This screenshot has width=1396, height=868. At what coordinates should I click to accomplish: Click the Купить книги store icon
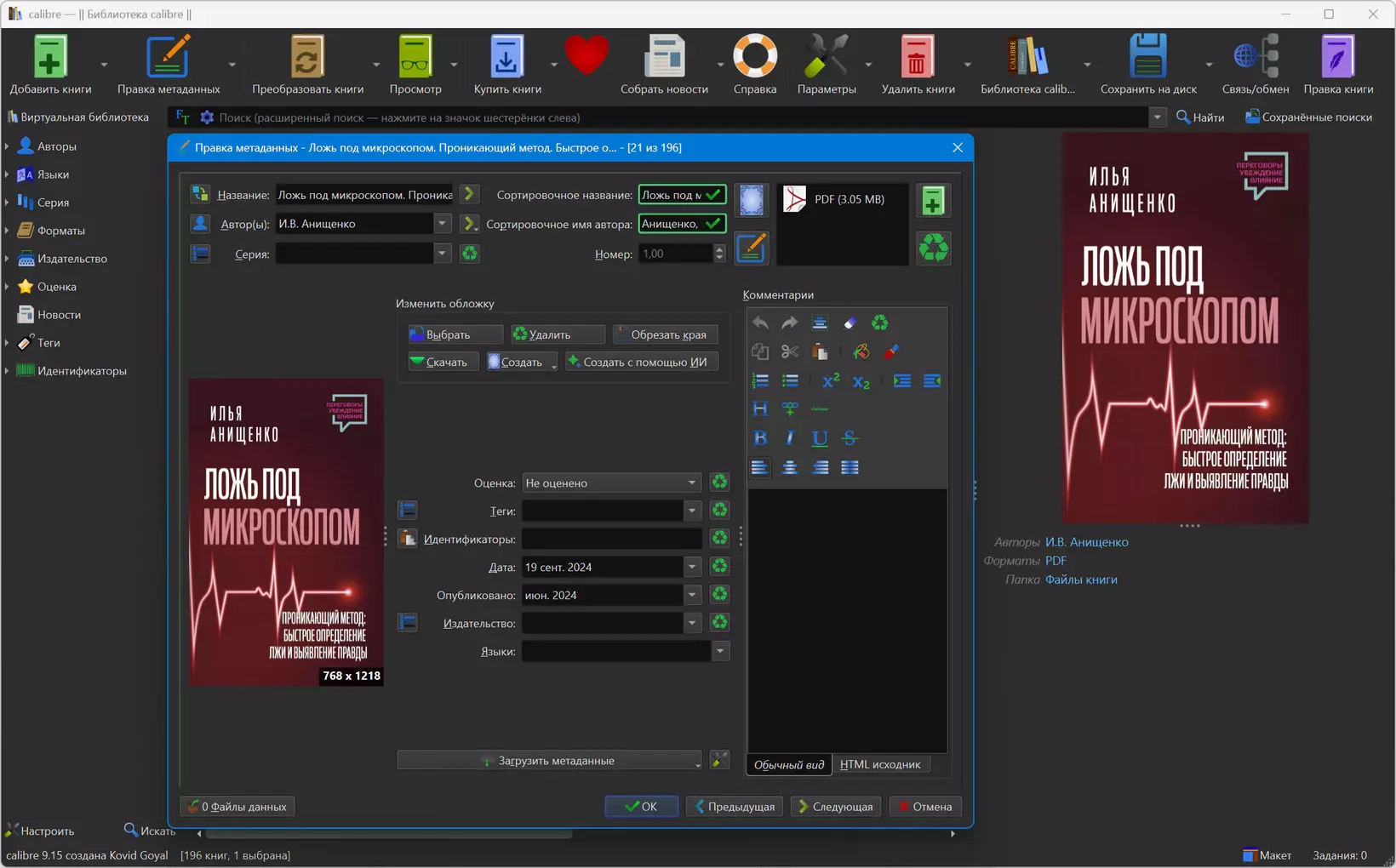(x=507, y=58)
